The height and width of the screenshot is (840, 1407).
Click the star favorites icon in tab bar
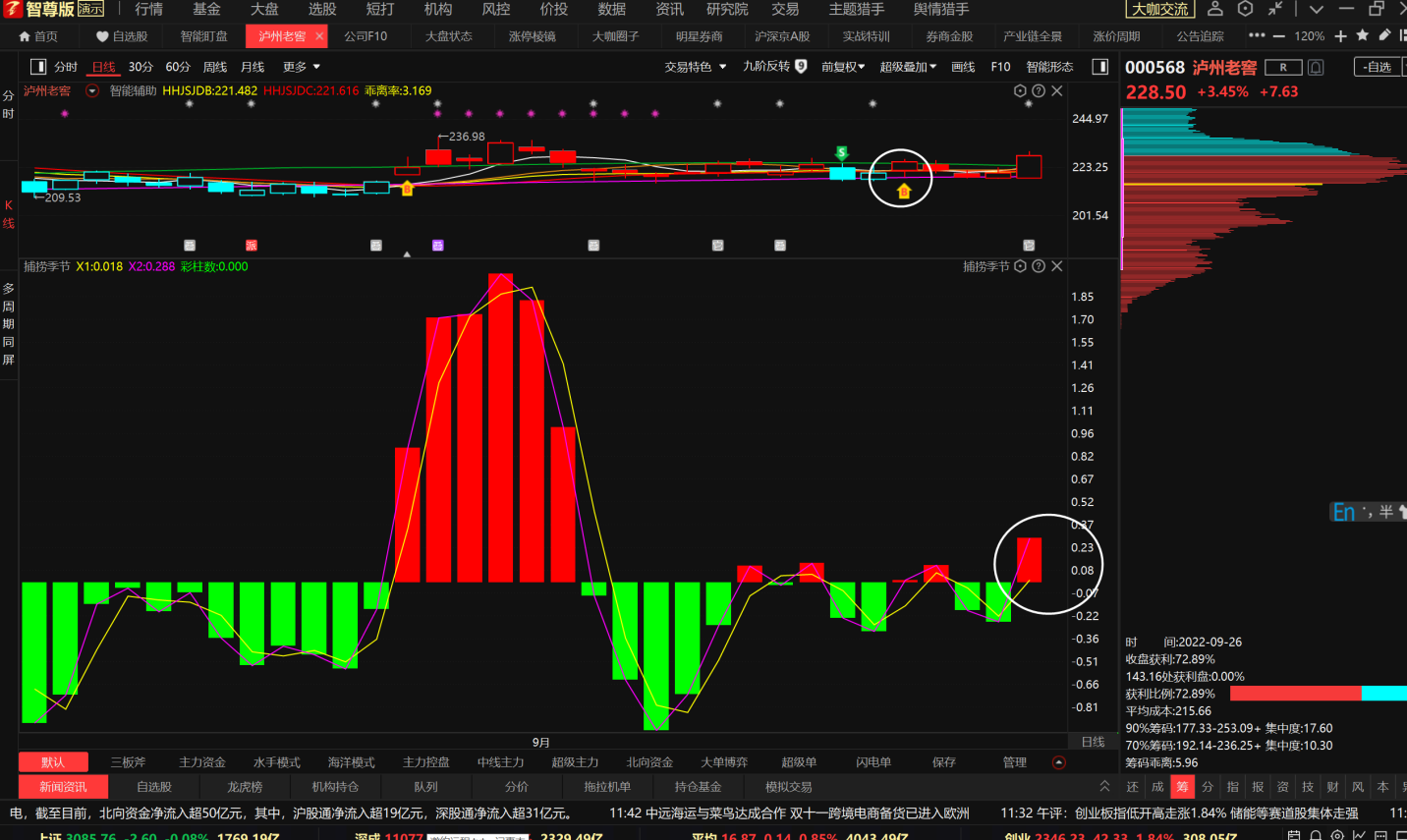click(x=1362, y=35)
